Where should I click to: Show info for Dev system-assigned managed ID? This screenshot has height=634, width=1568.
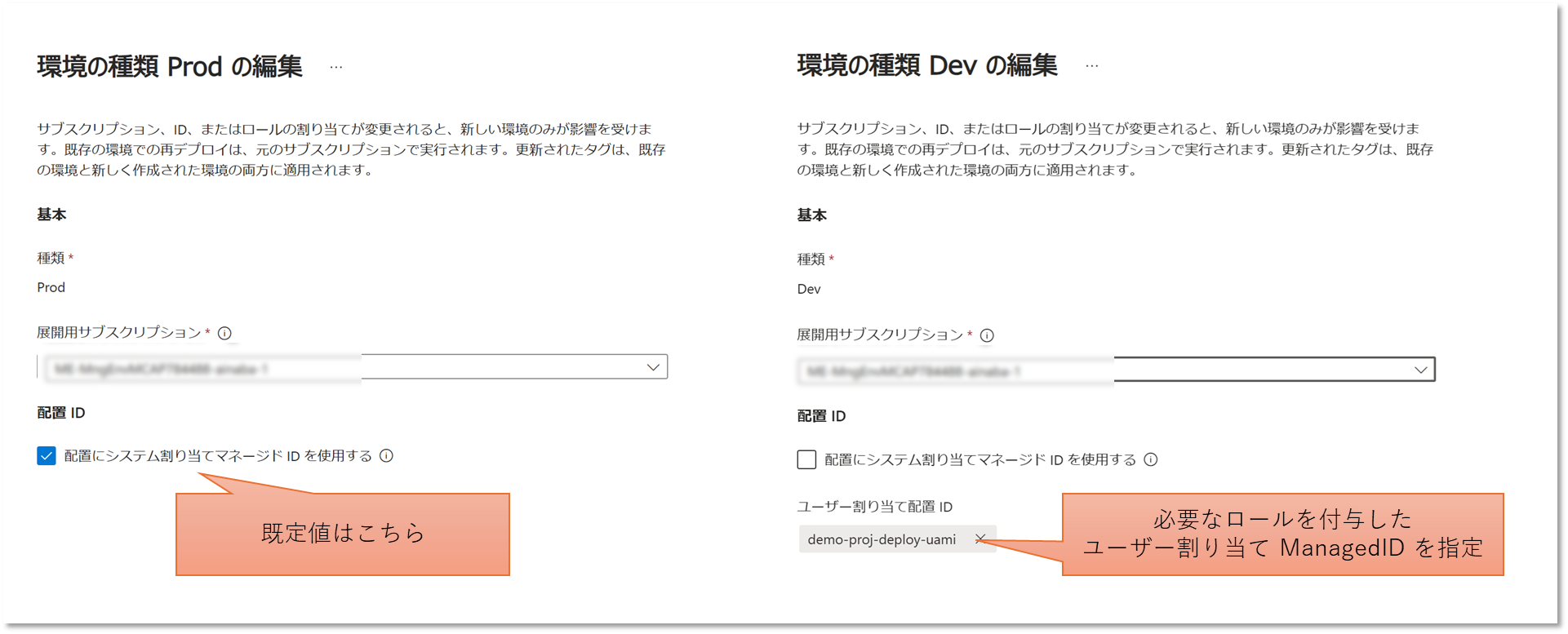[1151, 459]
